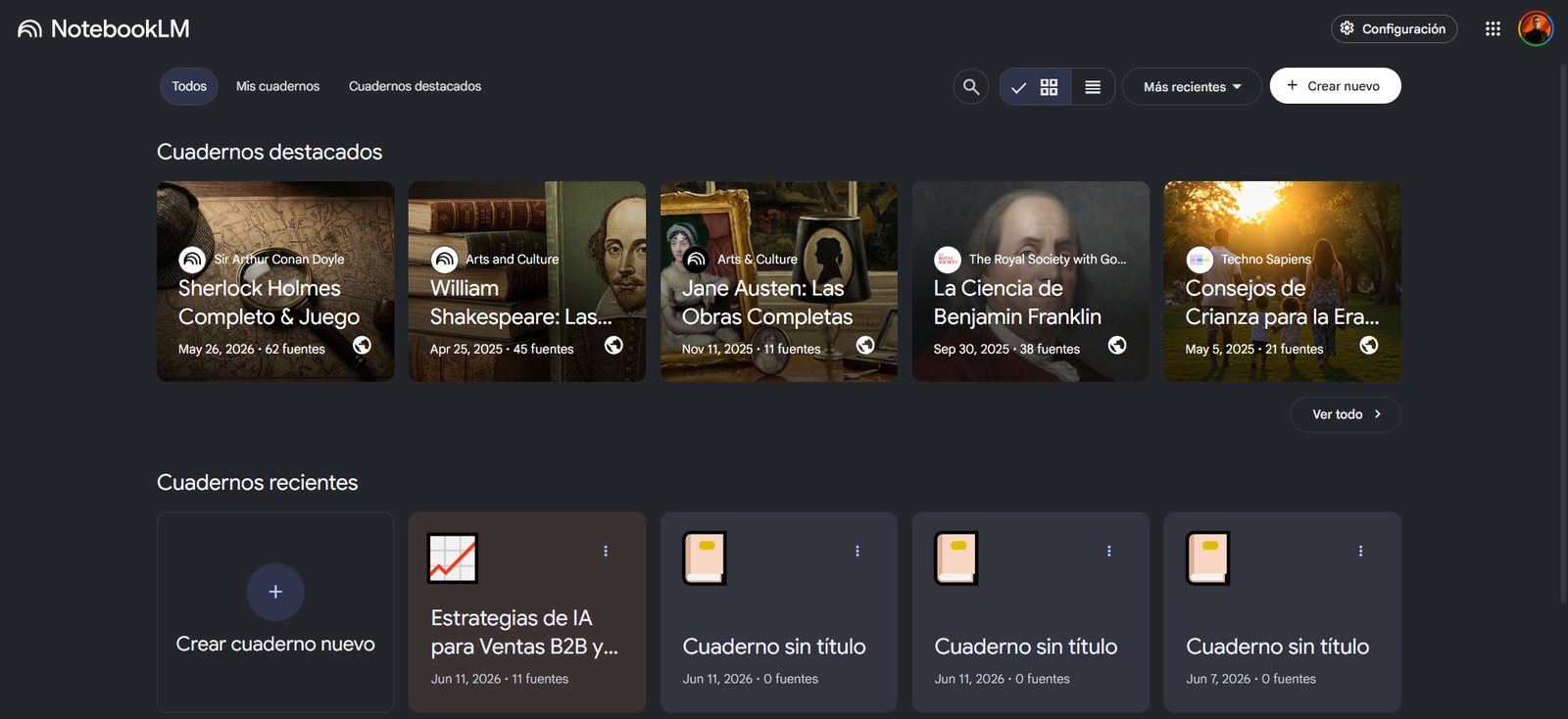Click the Cuadernos recientes section heading
The width and height of the screenshot is (1568, 719).
coord(258,482)
